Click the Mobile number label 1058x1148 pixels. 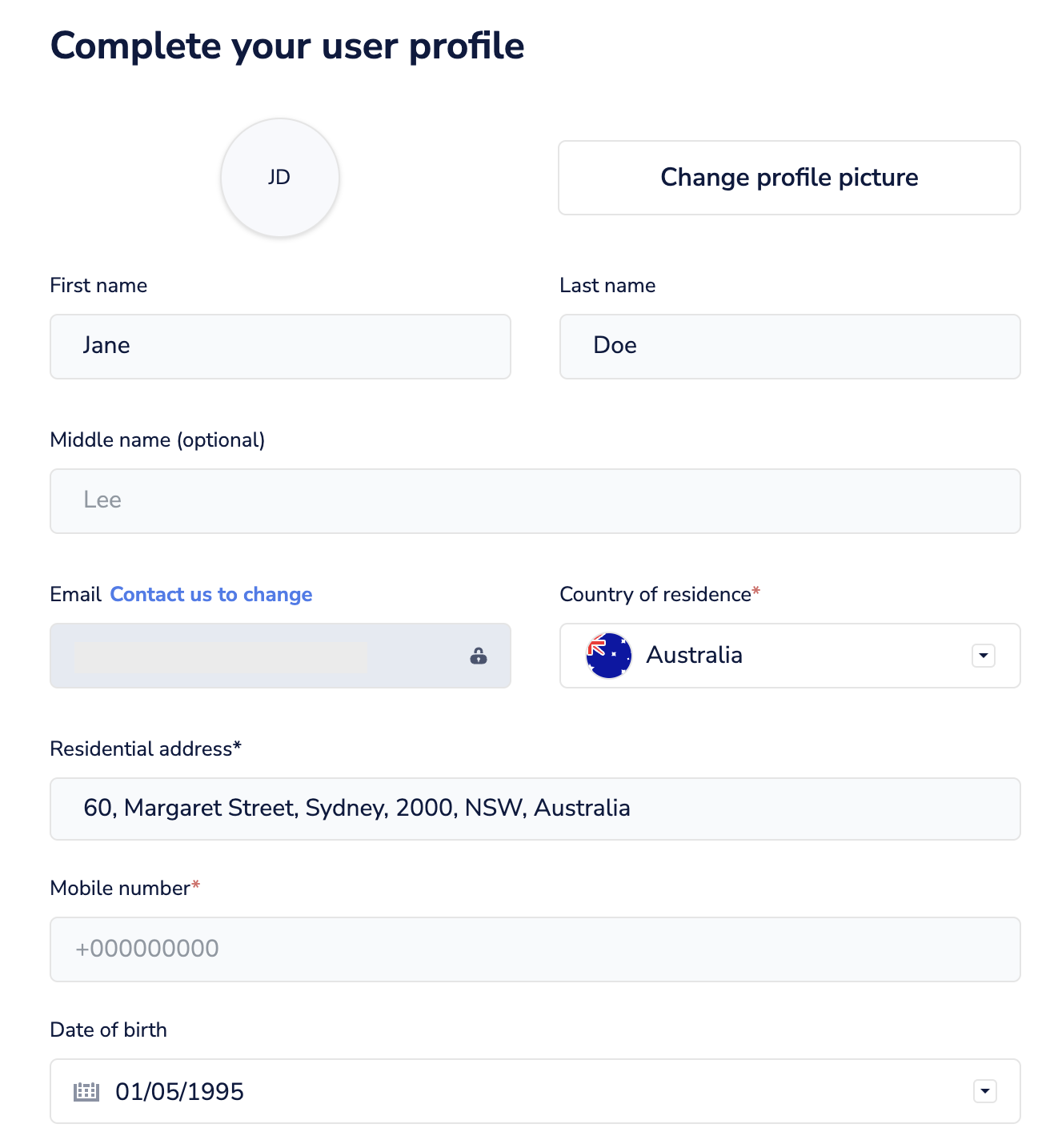pos(120,888)
